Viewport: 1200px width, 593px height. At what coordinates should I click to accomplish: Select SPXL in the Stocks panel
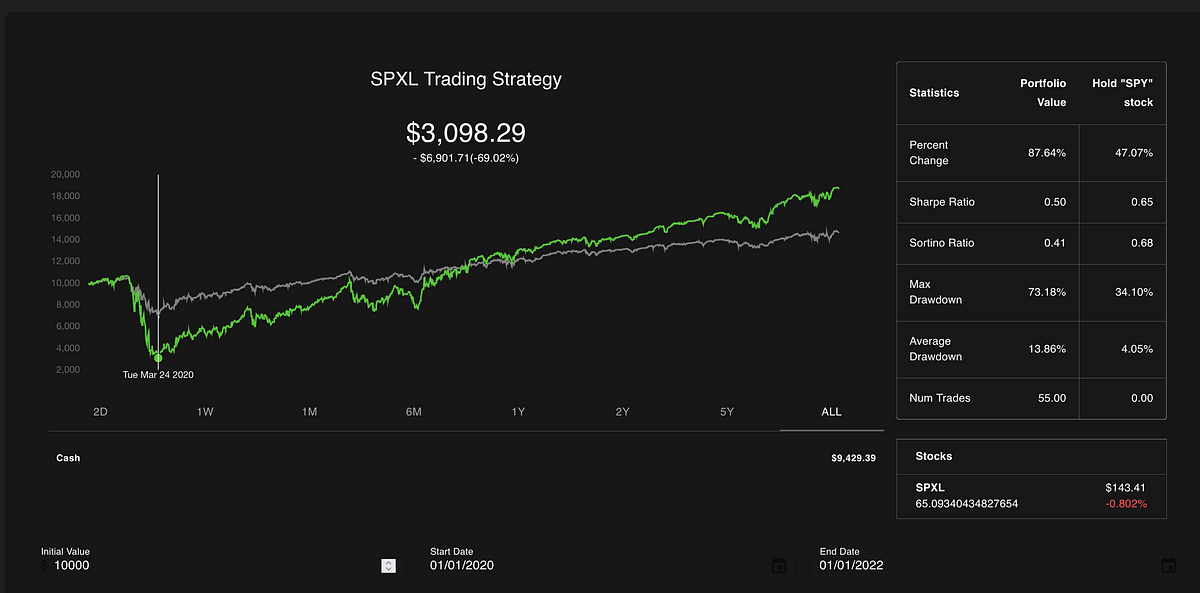tap(1030, 494)
